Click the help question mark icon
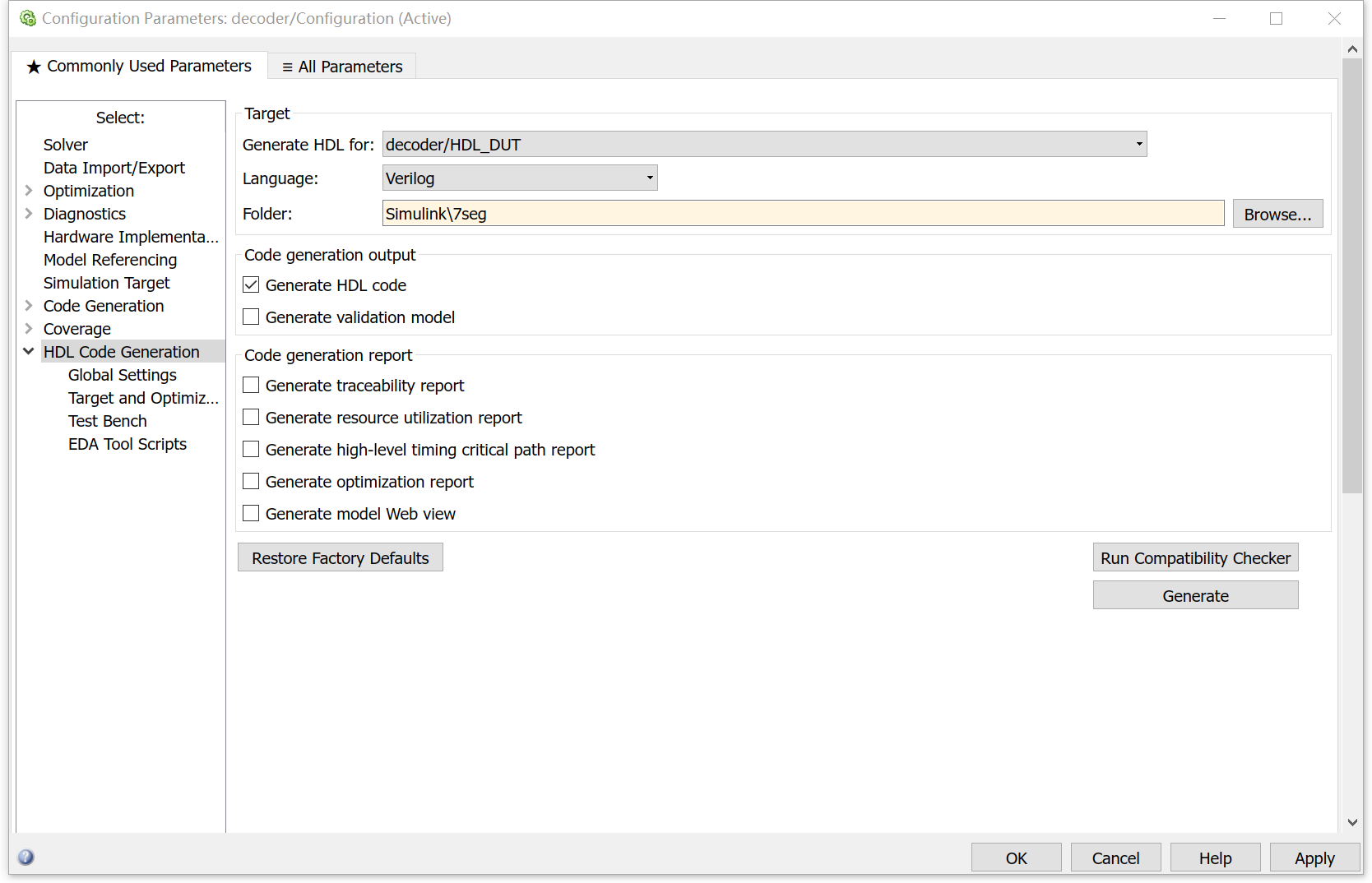 [26, 858]
